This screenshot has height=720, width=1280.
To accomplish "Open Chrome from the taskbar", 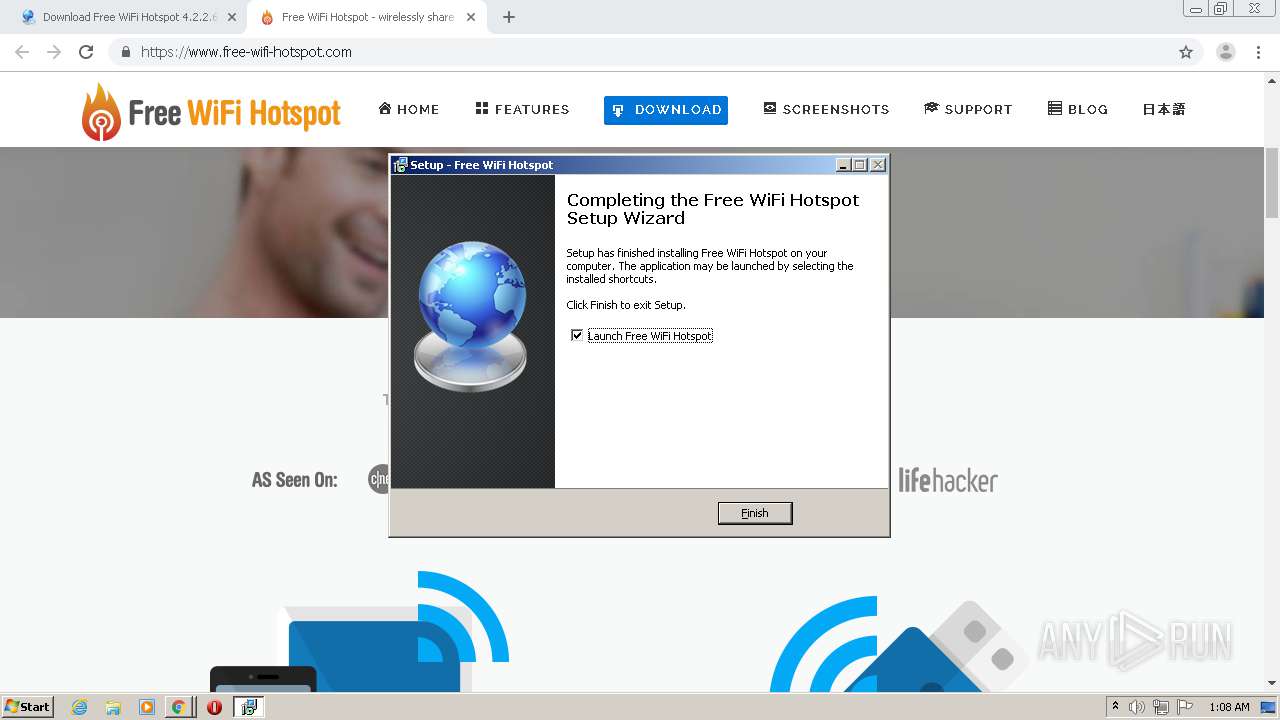I will 178,707.
